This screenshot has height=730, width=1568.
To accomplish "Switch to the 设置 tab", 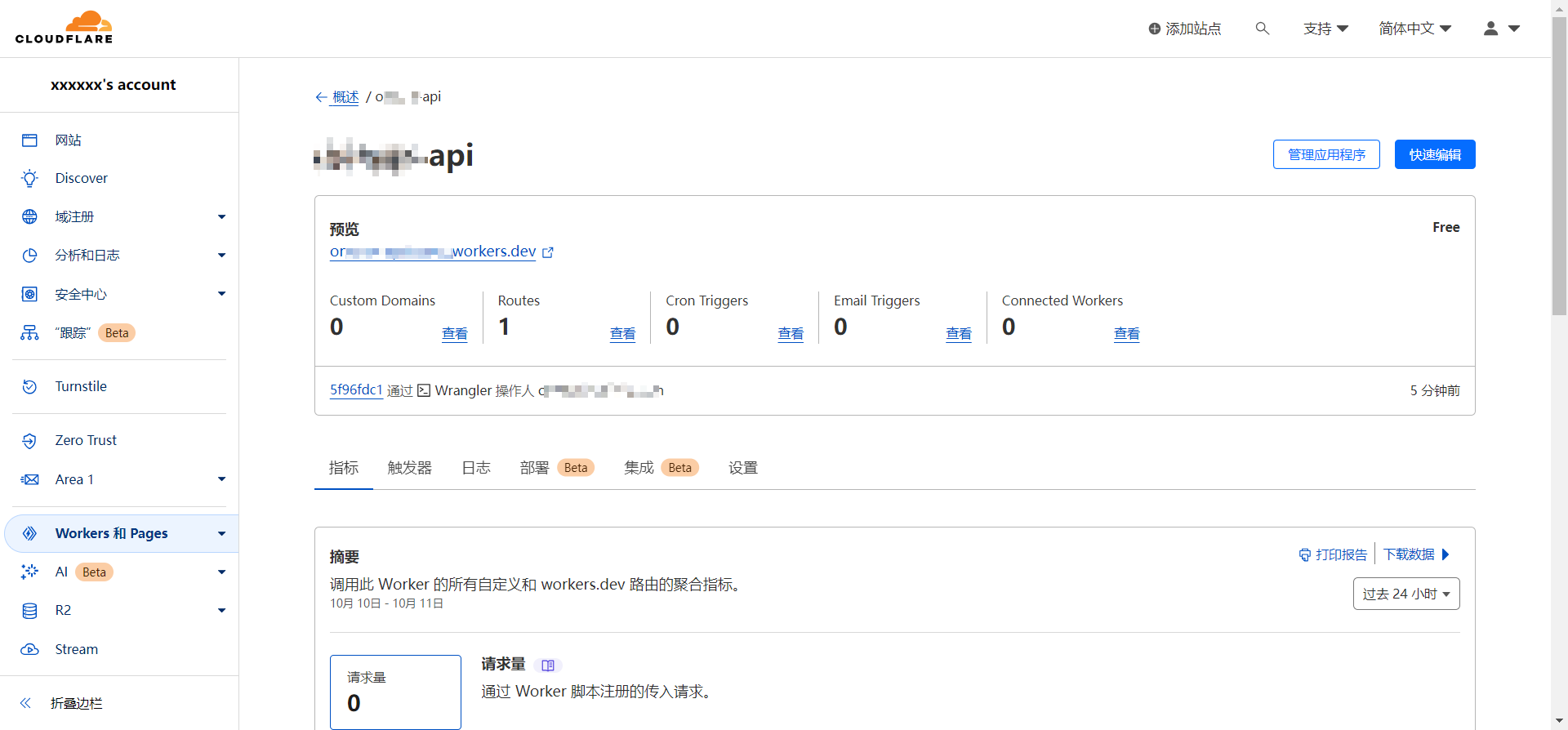I will click(x=743, y=468).
